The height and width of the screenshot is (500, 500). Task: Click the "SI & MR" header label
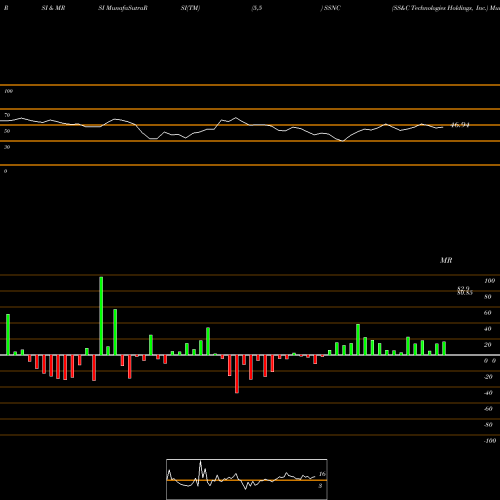pos(53,8)
